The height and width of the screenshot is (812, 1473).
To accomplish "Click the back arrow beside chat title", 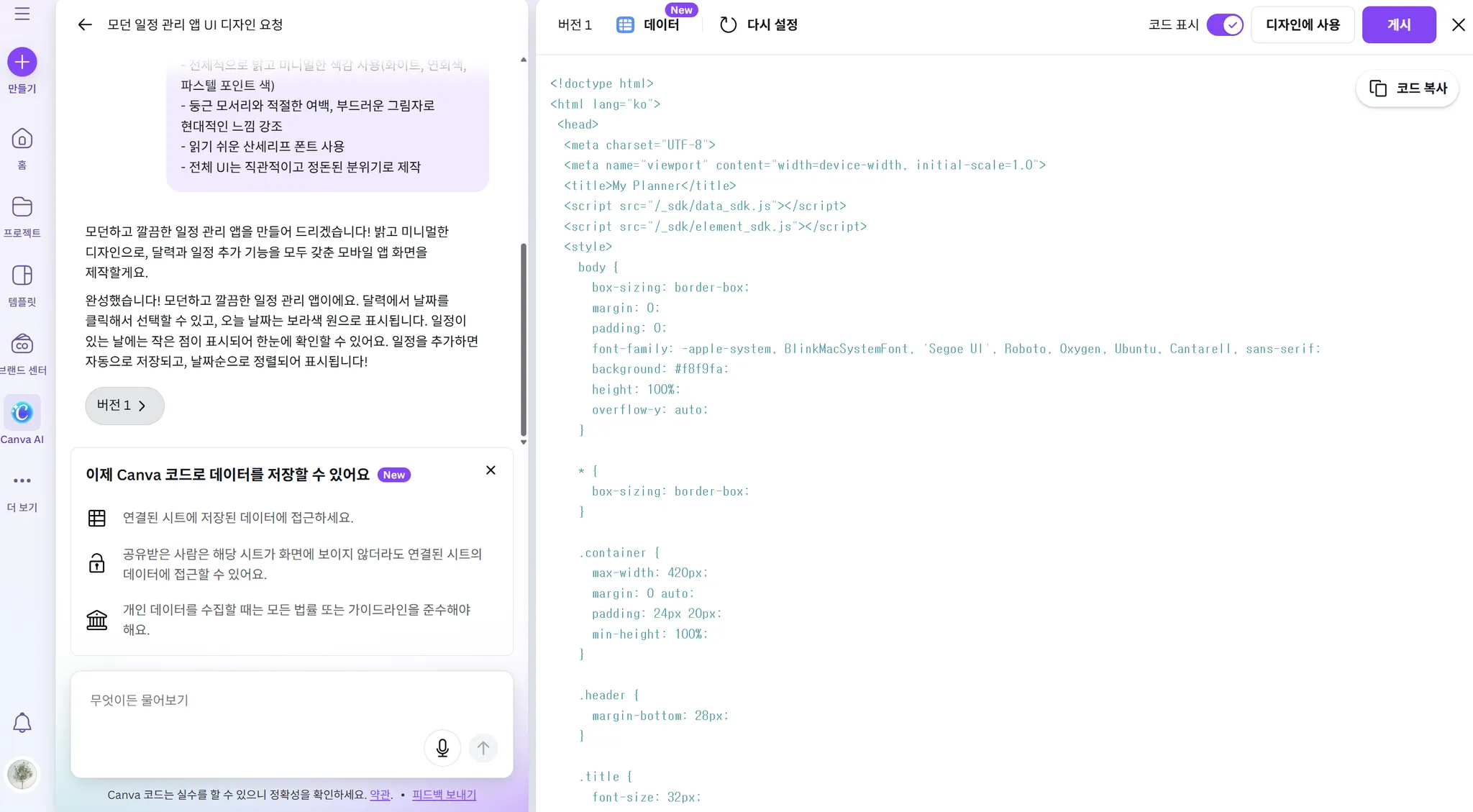I will click(x=85, y=24).
